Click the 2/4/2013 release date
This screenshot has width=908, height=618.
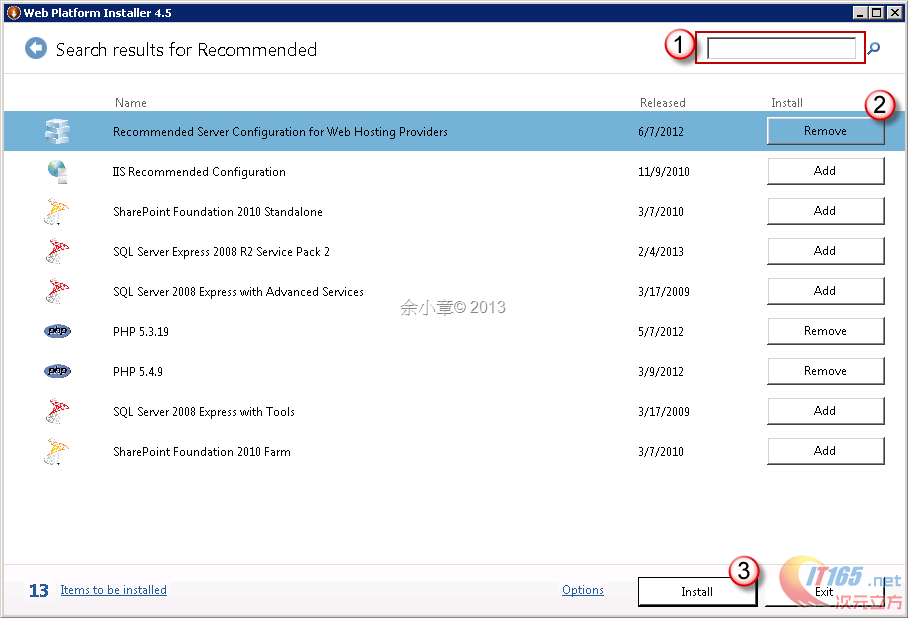661,251
